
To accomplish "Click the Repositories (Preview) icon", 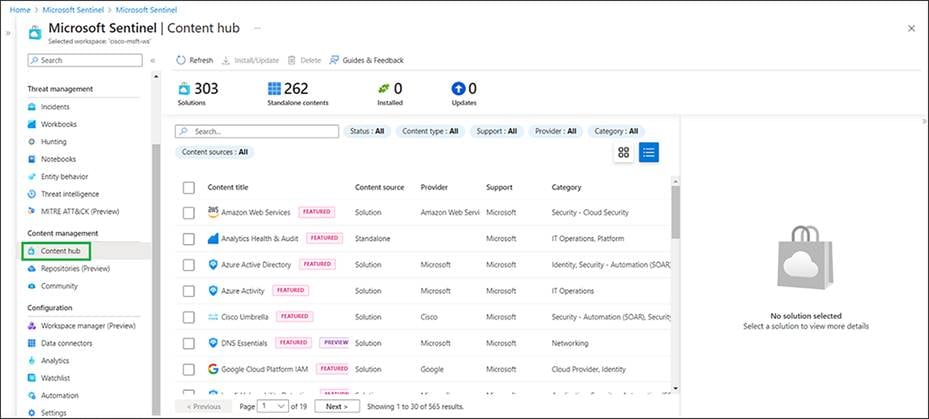I will coord(32,268).
